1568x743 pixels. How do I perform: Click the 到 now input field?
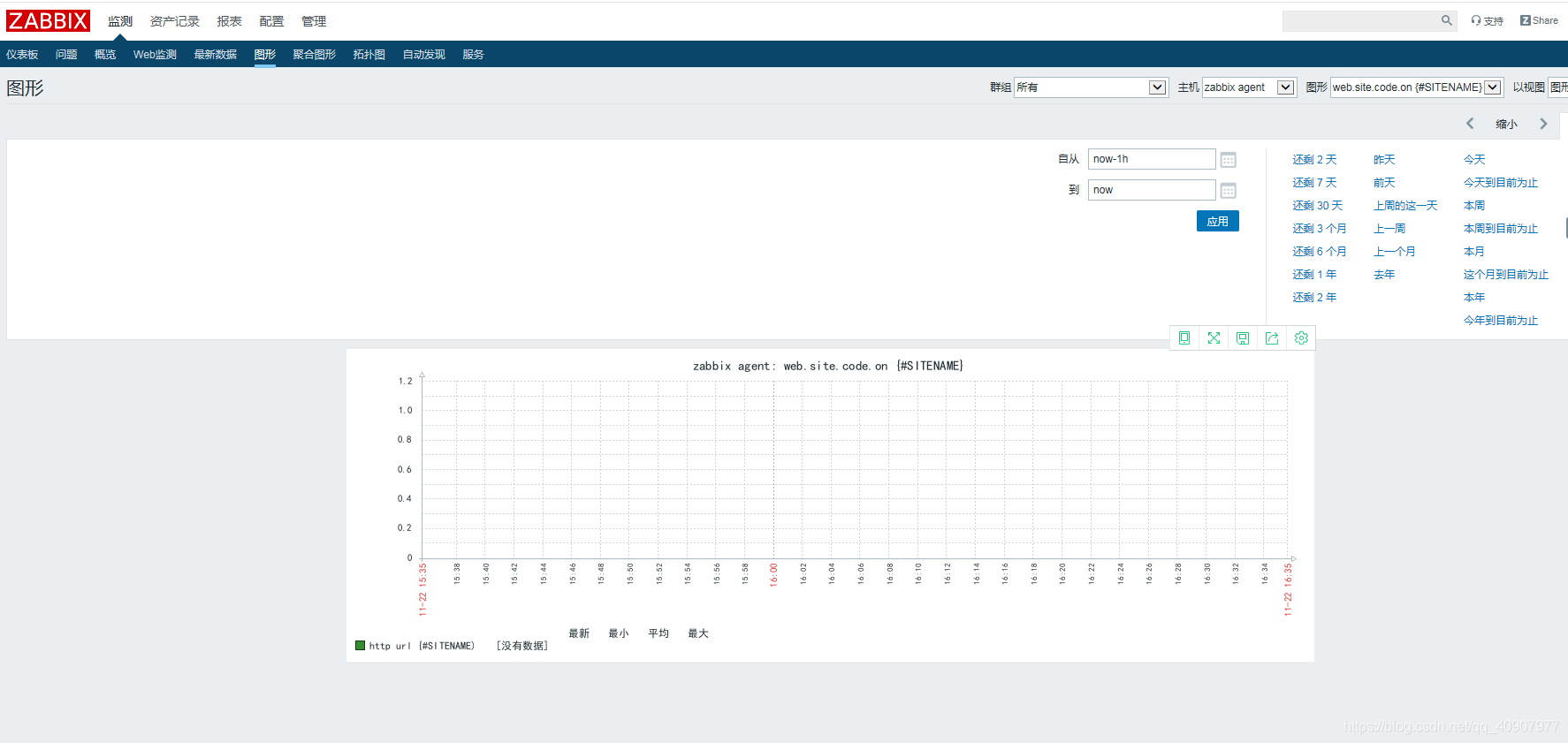point(1152,190)
